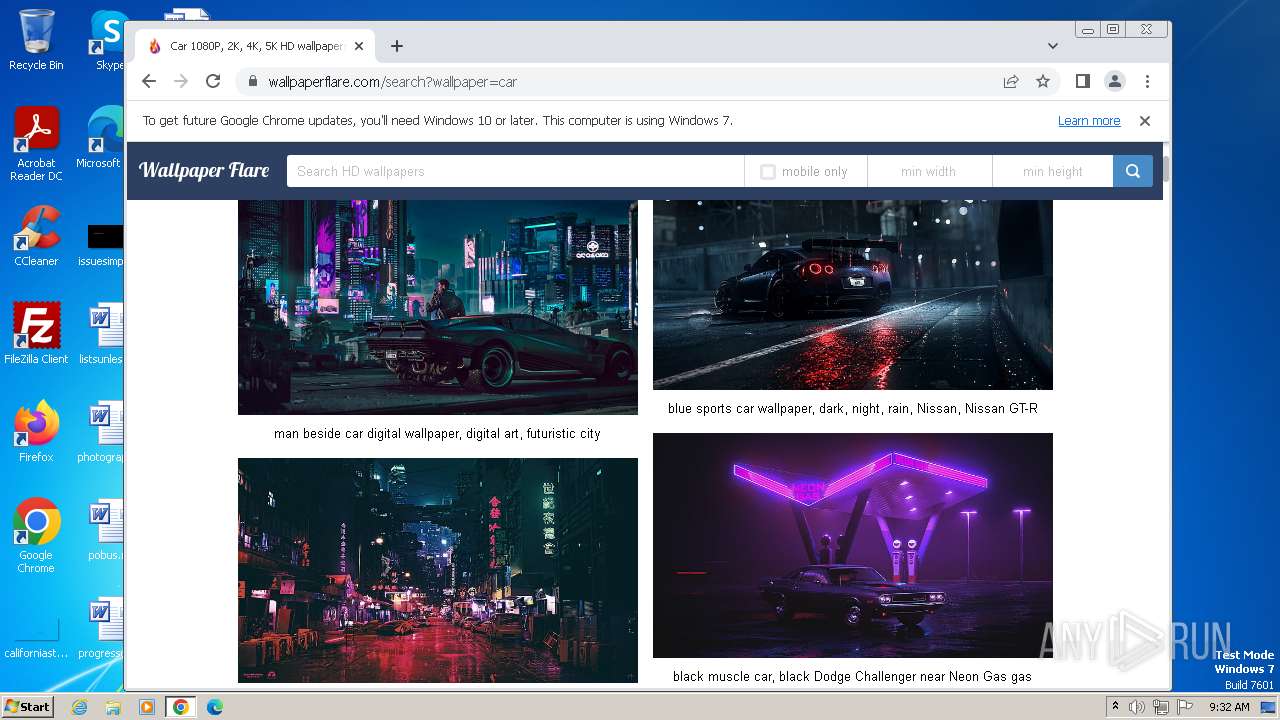This screenshot has height=720, width=1280.
Task: Open the Chrome three-dot menu
Action: [x=1147, y=82]
